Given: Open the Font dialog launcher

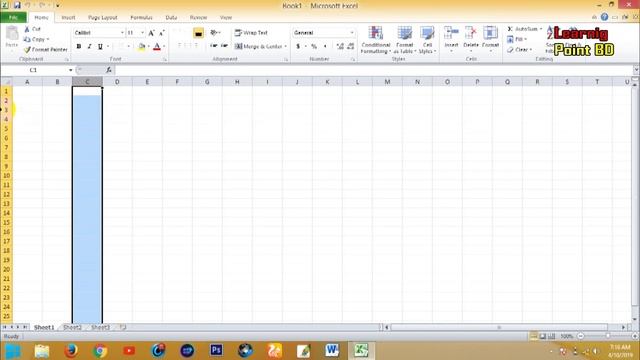Looking at the screenshot, I should click(x=165, y=60).
